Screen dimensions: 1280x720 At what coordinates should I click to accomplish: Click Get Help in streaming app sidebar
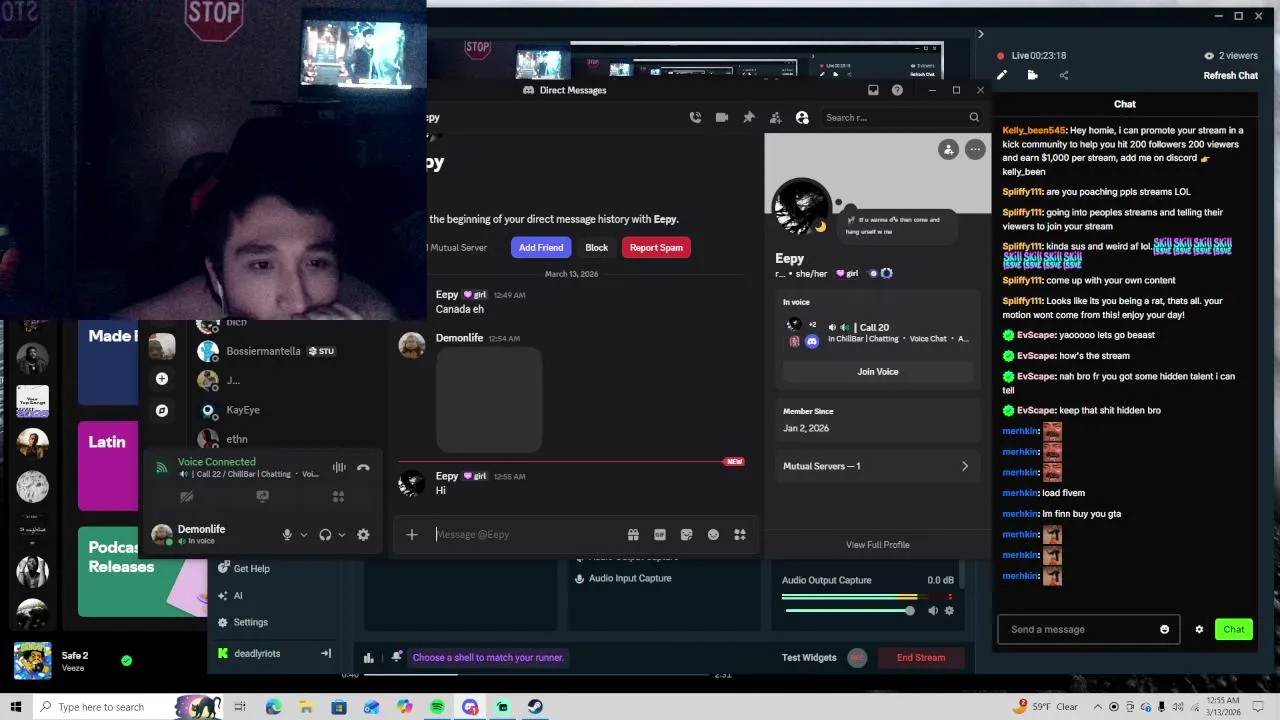tap(243, 568)
